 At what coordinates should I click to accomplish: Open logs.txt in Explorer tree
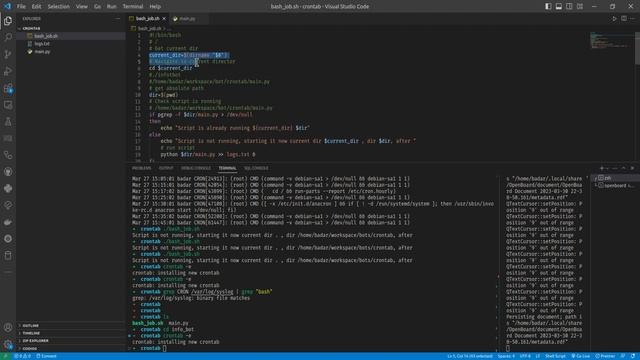pyautogui.click(x=71, y=44)
